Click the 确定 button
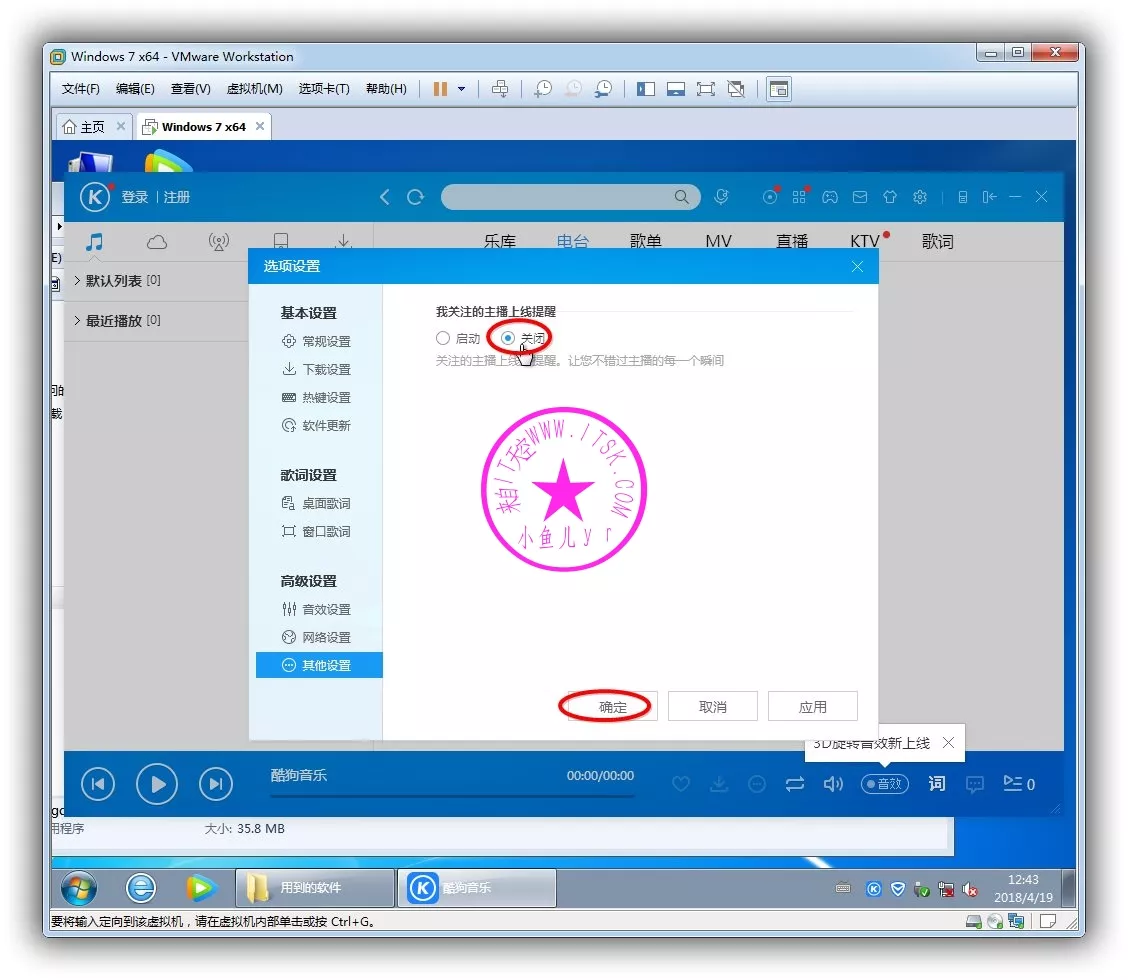The height and width of the screenshot is (980, 1128). 612,706
